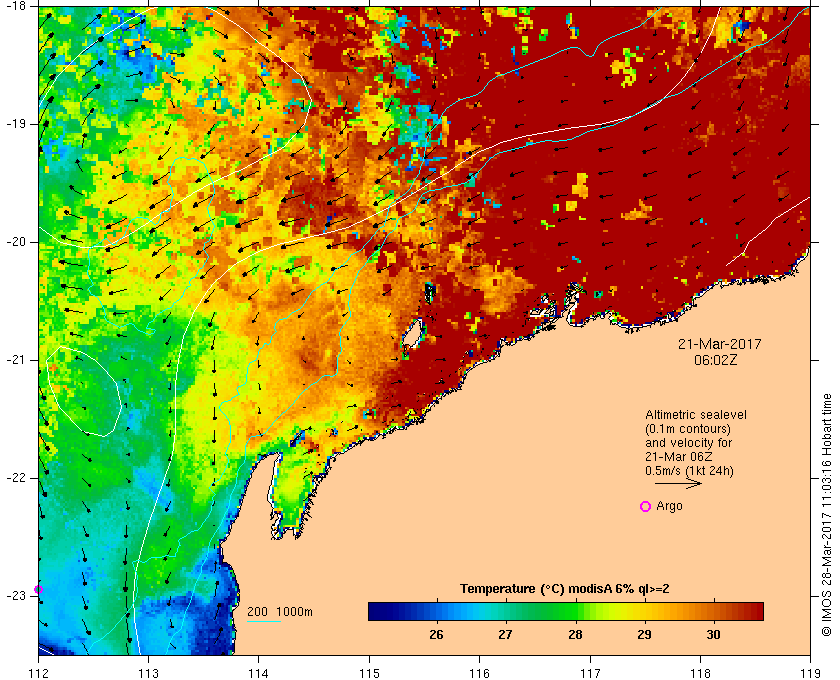Click the IMOS copyright timestamp text
Screen dimensions: 840x680
click(827, 515)
